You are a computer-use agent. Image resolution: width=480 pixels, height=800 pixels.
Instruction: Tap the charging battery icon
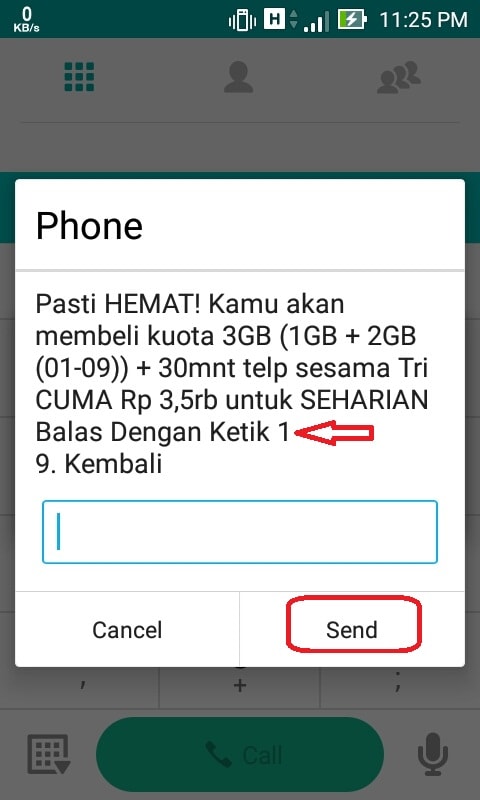point(352,20)
